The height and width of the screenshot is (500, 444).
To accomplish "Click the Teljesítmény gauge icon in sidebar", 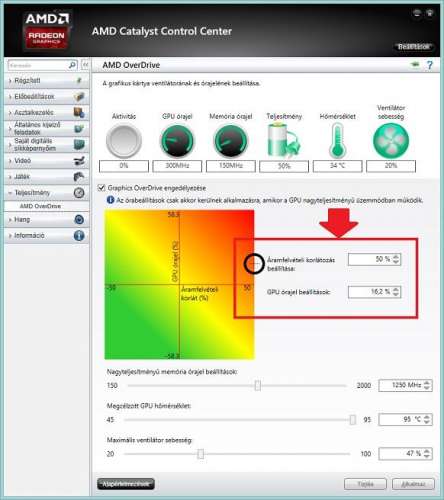I will pyautogui.click(x=79, y=193).
